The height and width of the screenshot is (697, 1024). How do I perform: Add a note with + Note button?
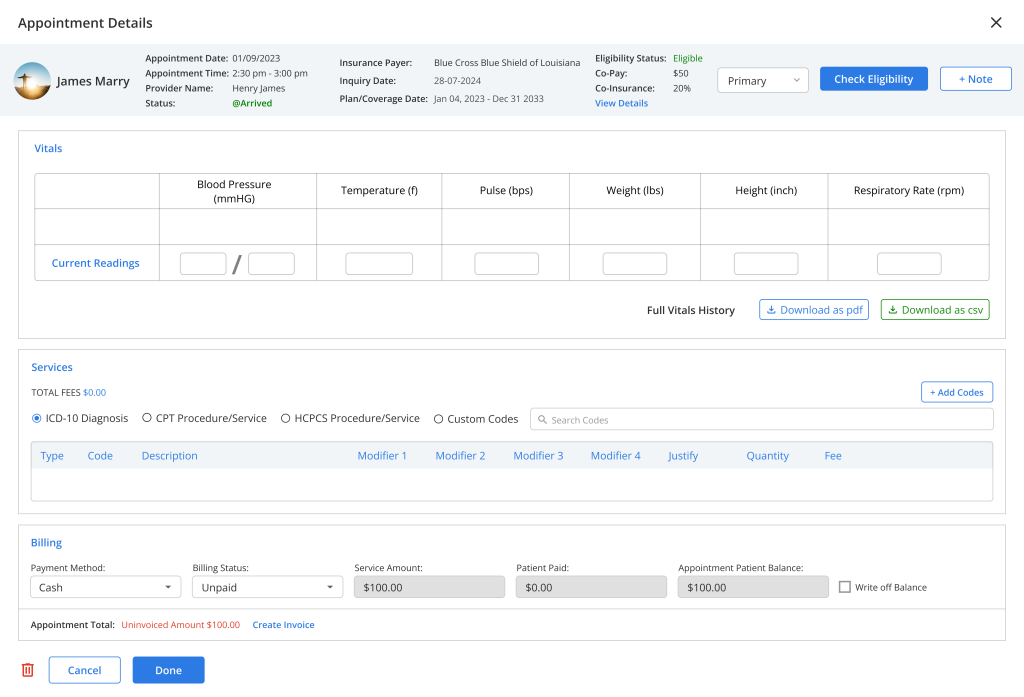[x=975, y=79]
